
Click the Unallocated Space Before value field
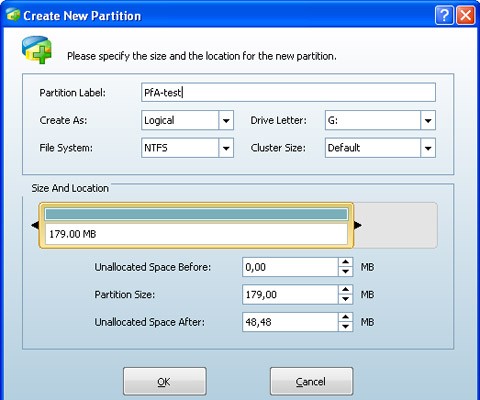[290, 267]
